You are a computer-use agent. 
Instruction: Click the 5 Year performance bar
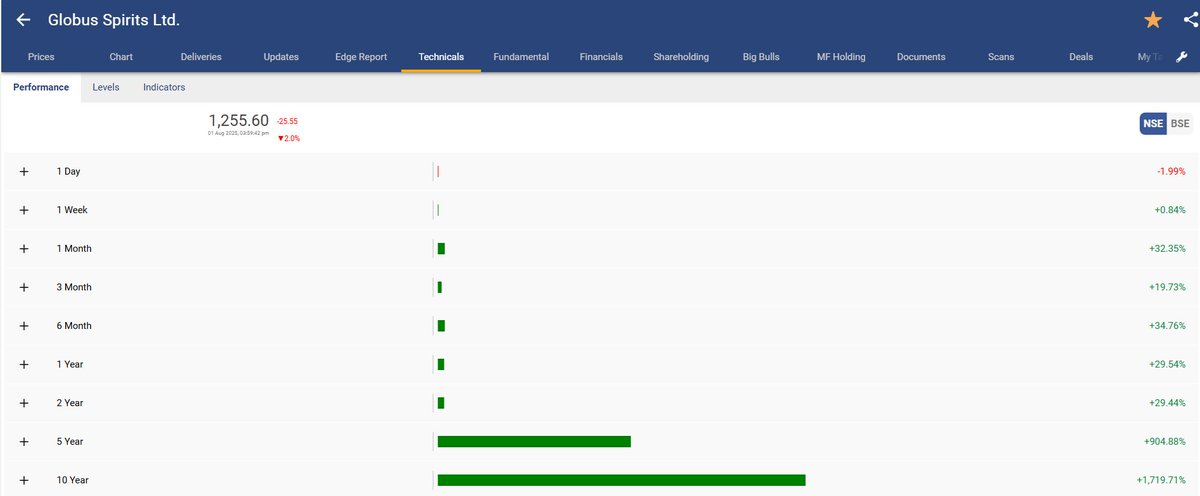click(534, 441)
